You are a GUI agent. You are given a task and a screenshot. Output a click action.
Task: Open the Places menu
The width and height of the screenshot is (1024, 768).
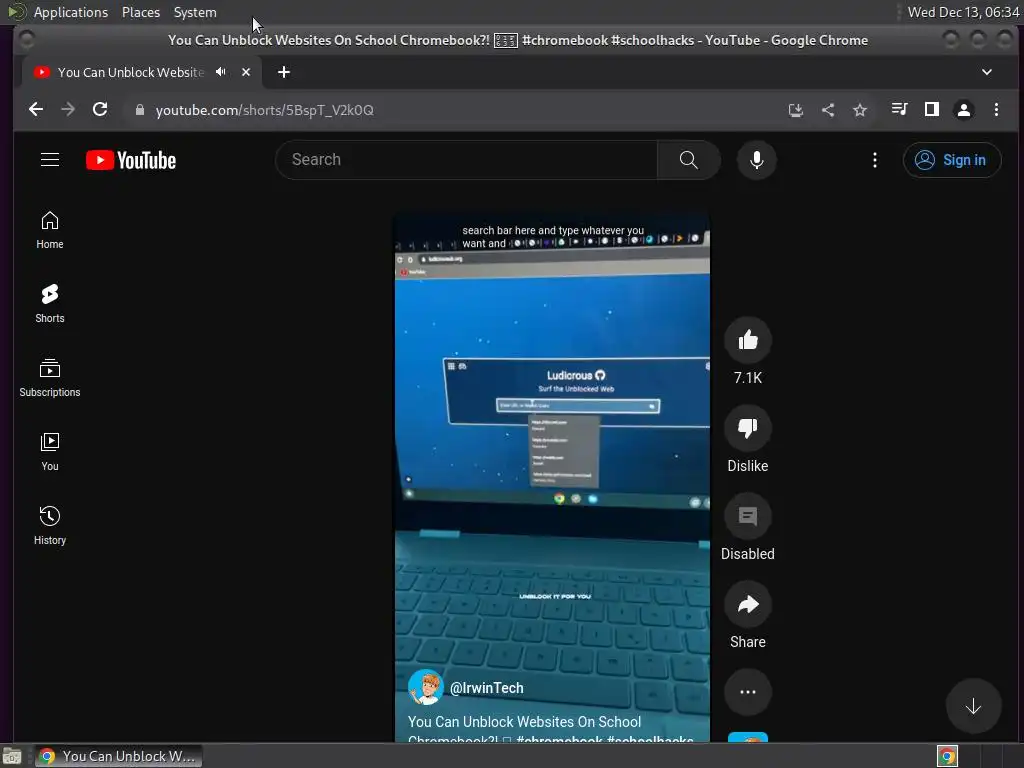tap(141, 12)
